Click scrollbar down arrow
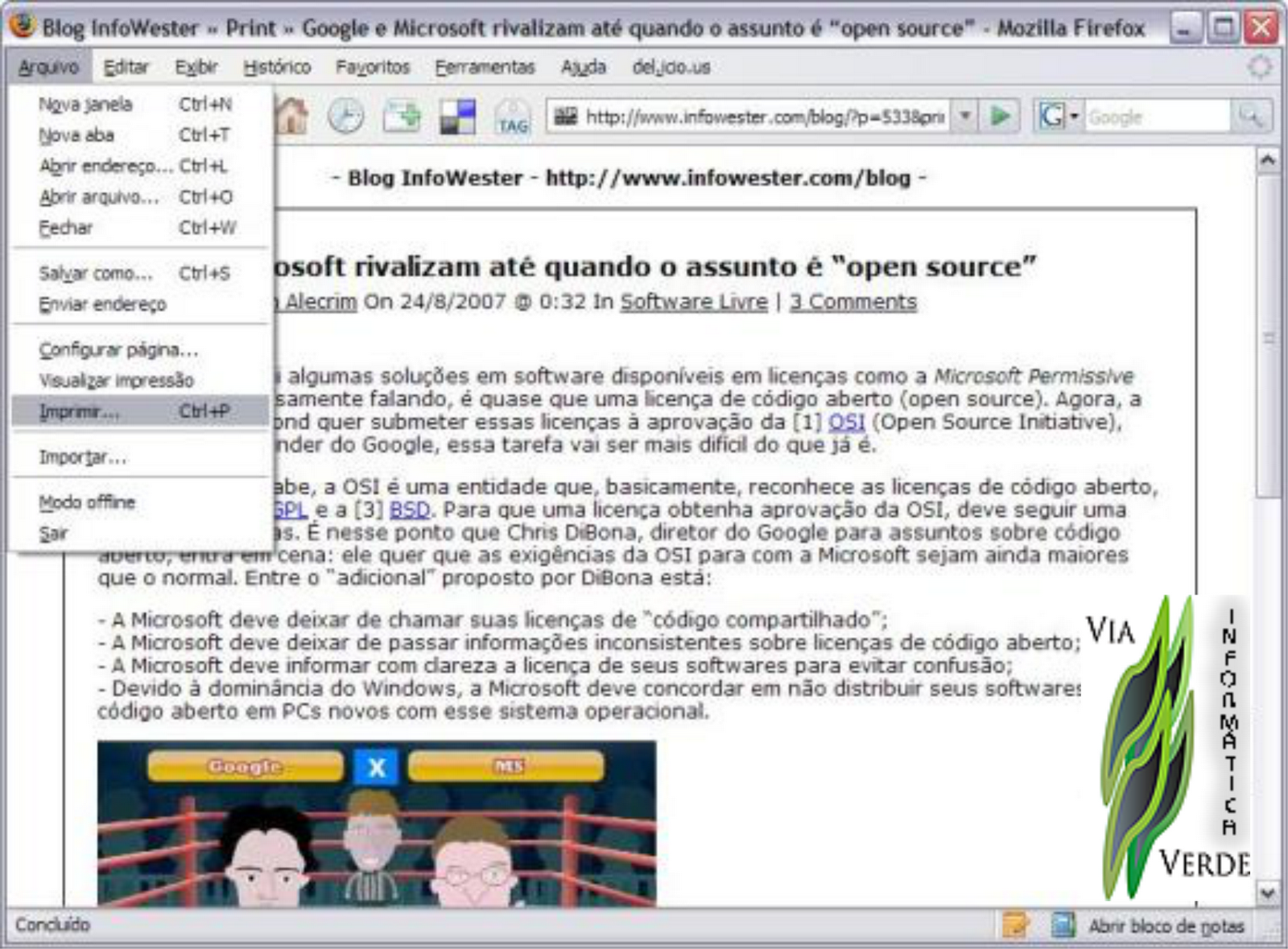Viewport: 1288px width, 949px height. 1268,892
